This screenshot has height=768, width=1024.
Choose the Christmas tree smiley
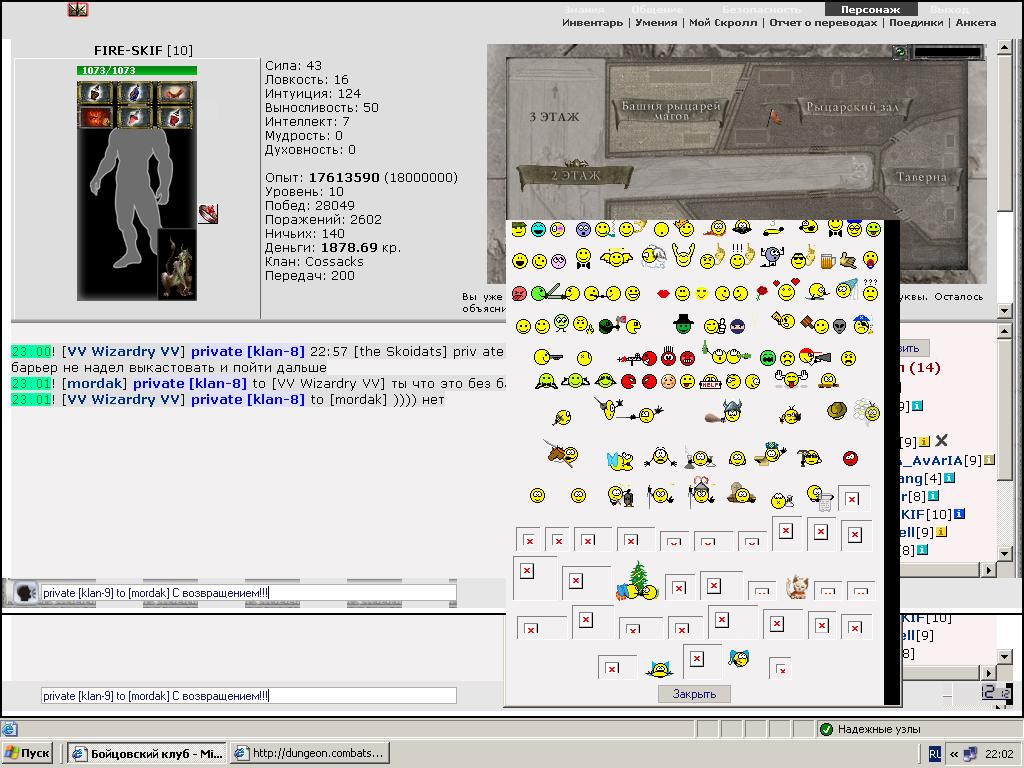point(637,581)
